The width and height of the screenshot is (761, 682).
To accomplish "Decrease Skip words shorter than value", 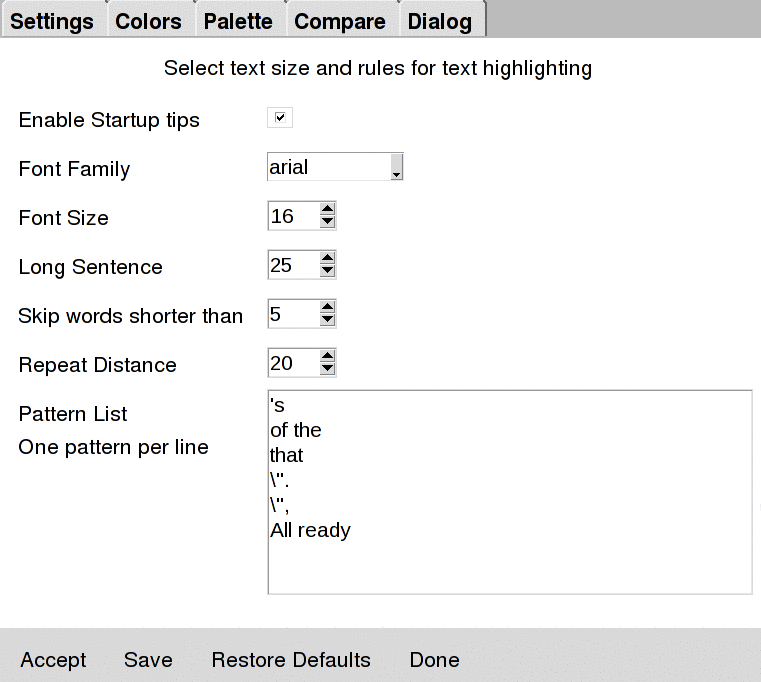I will pyautogui.click(x=328, y=320).
